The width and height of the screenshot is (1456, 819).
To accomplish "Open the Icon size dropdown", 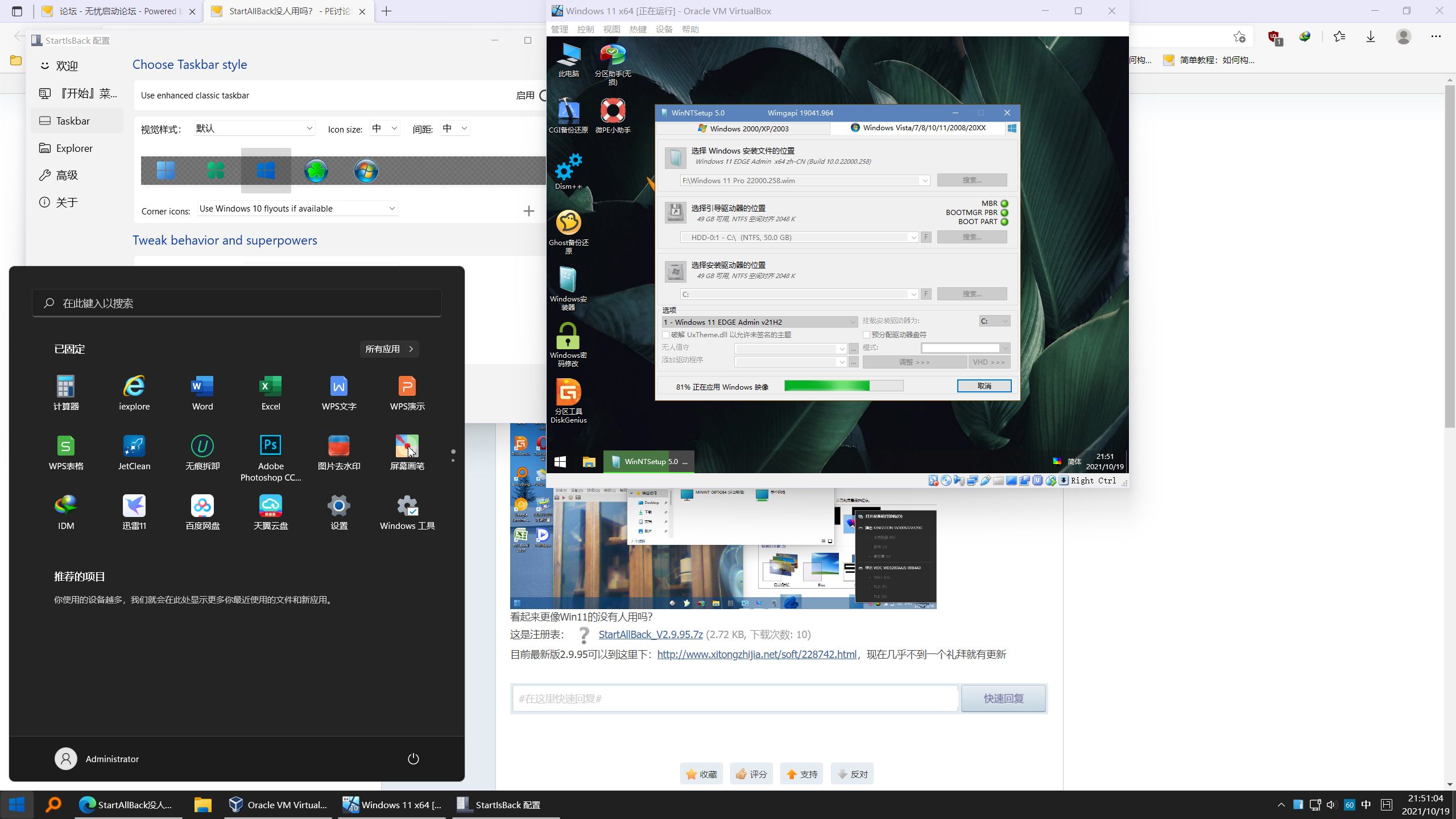I will point(385,129).
